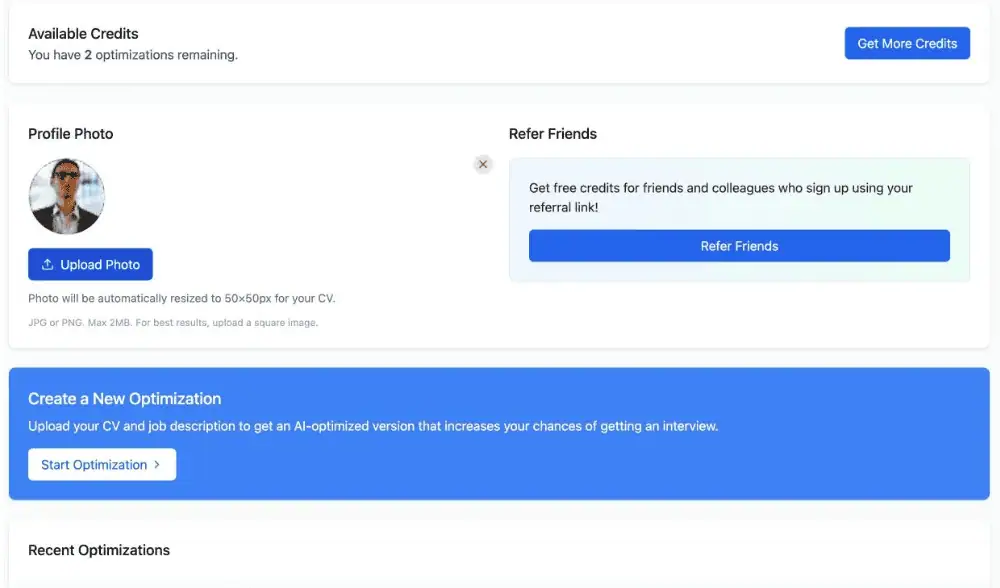Click the Available Credits heading
Screen dimensions: 1000x588
click(83, 34)
